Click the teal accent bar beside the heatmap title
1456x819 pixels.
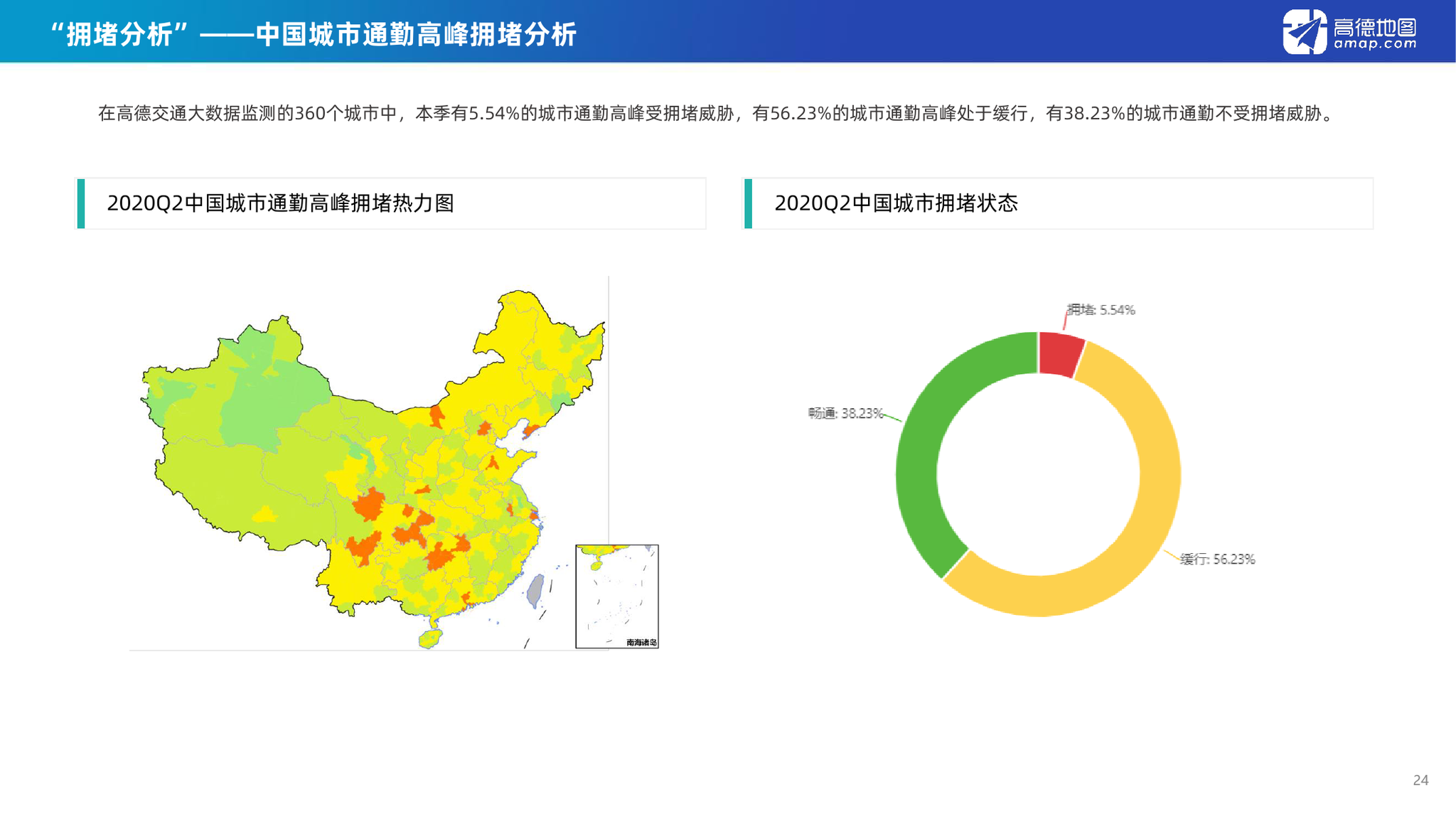(80, 204)
